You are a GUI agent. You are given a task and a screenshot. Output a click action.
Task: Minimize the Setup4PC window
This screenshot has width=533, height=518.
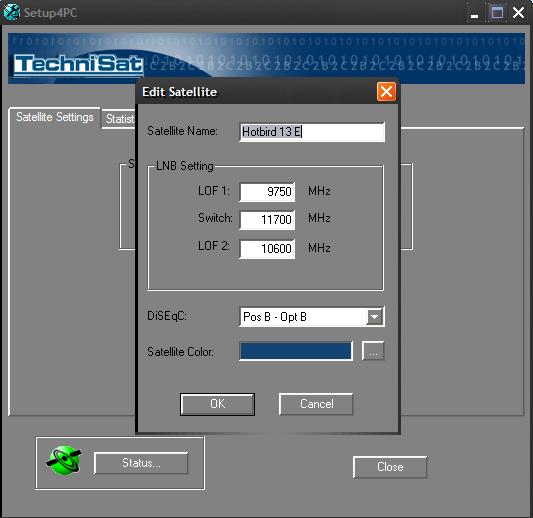coord(474,14)
